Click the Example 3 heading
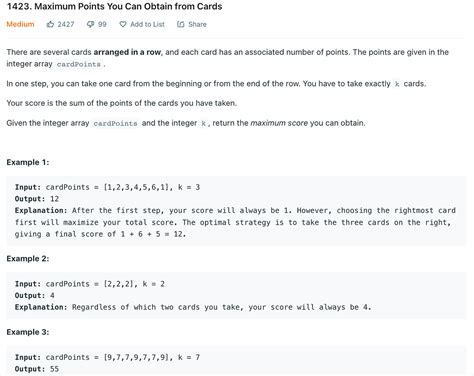This screenshot has width=474, height=376. click(28, 332)
